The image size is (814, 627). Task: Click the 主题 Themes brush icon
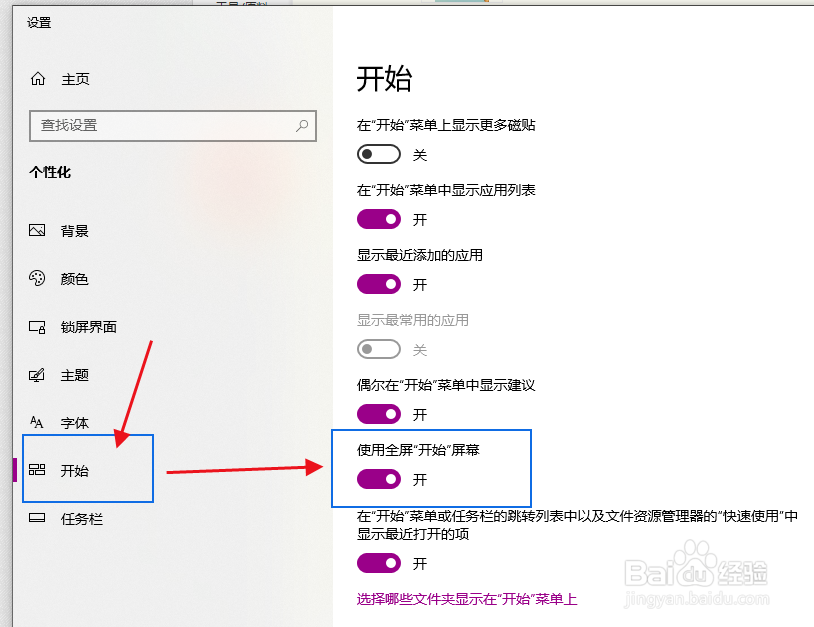coord(36,375)
